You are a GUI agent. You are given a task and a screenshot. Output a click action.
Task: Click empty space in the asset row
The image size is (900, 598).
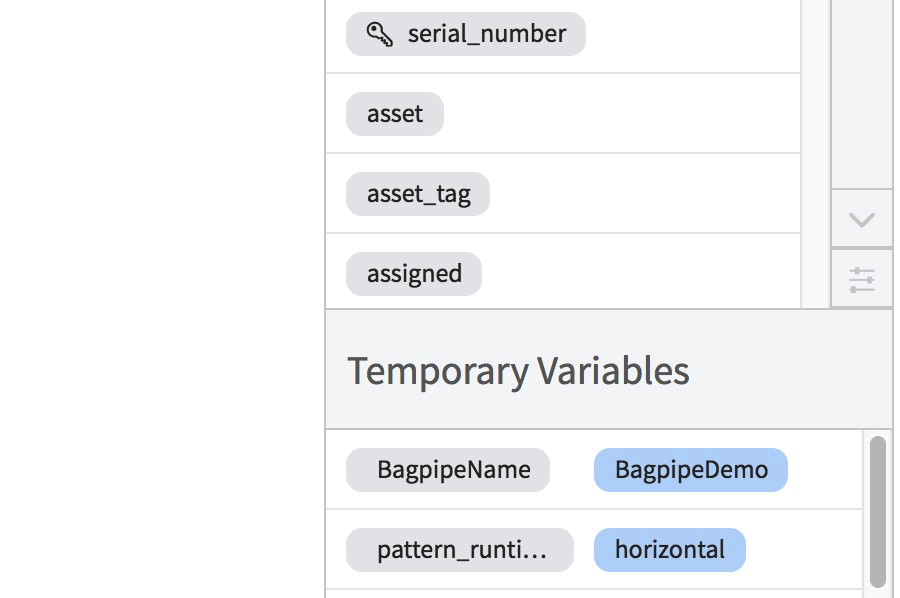[x=622, y=114]
